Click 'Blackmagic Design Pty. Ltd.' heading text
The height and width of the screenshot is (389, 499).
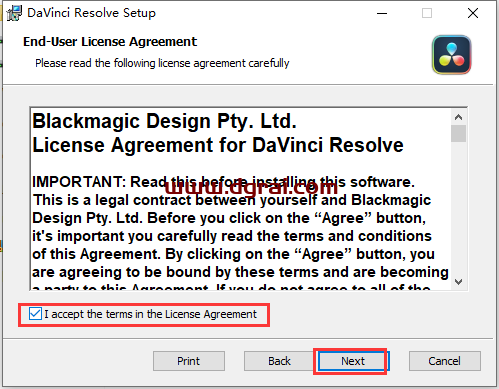tap(164, 121)
